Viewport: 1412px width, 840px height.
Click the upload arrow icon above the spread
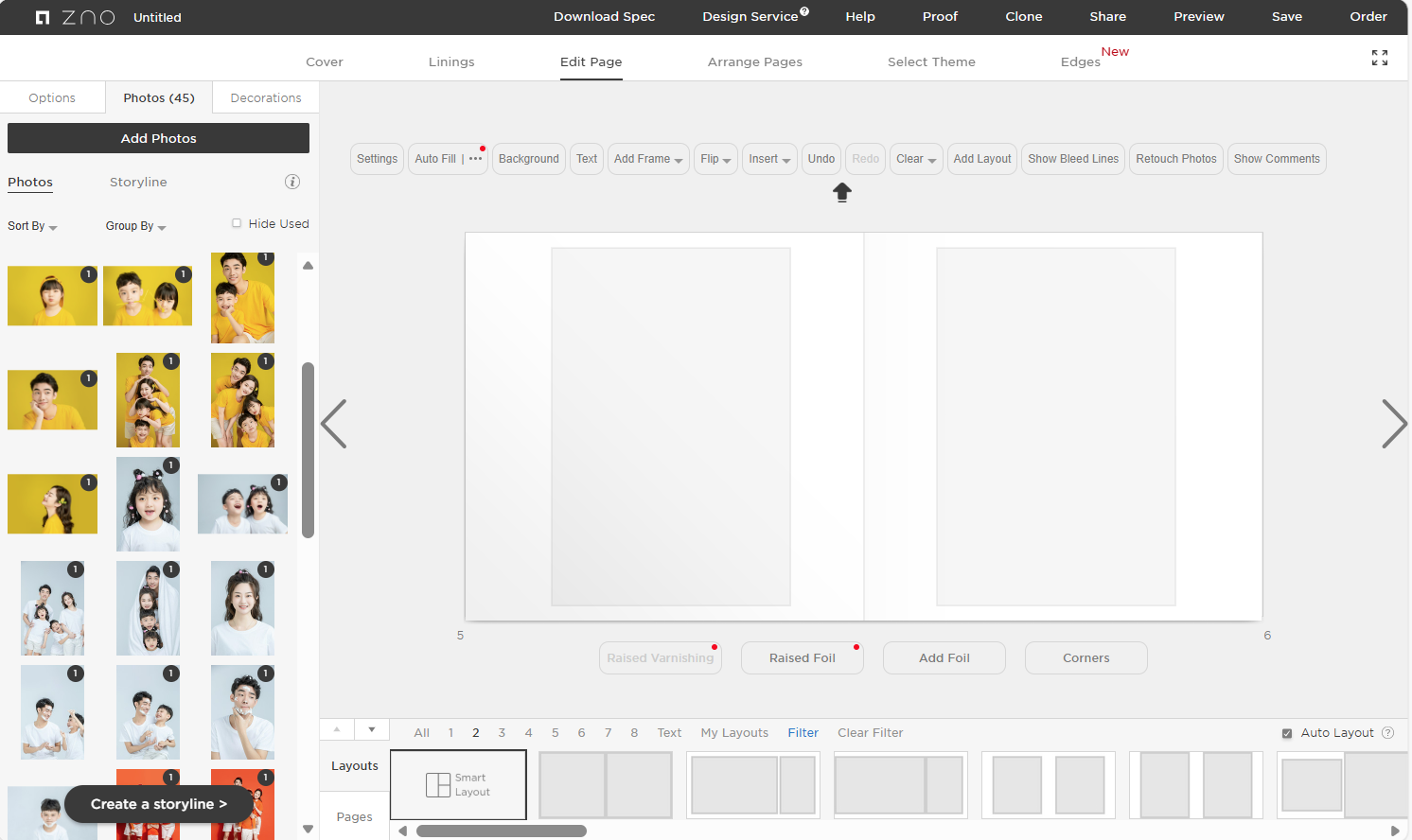842,193
